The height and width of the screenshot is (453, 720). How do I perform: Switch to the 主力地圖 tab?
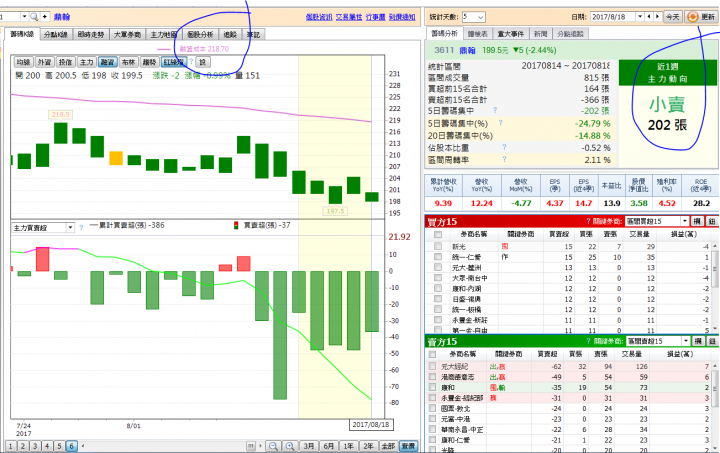(x=163, y=34)
